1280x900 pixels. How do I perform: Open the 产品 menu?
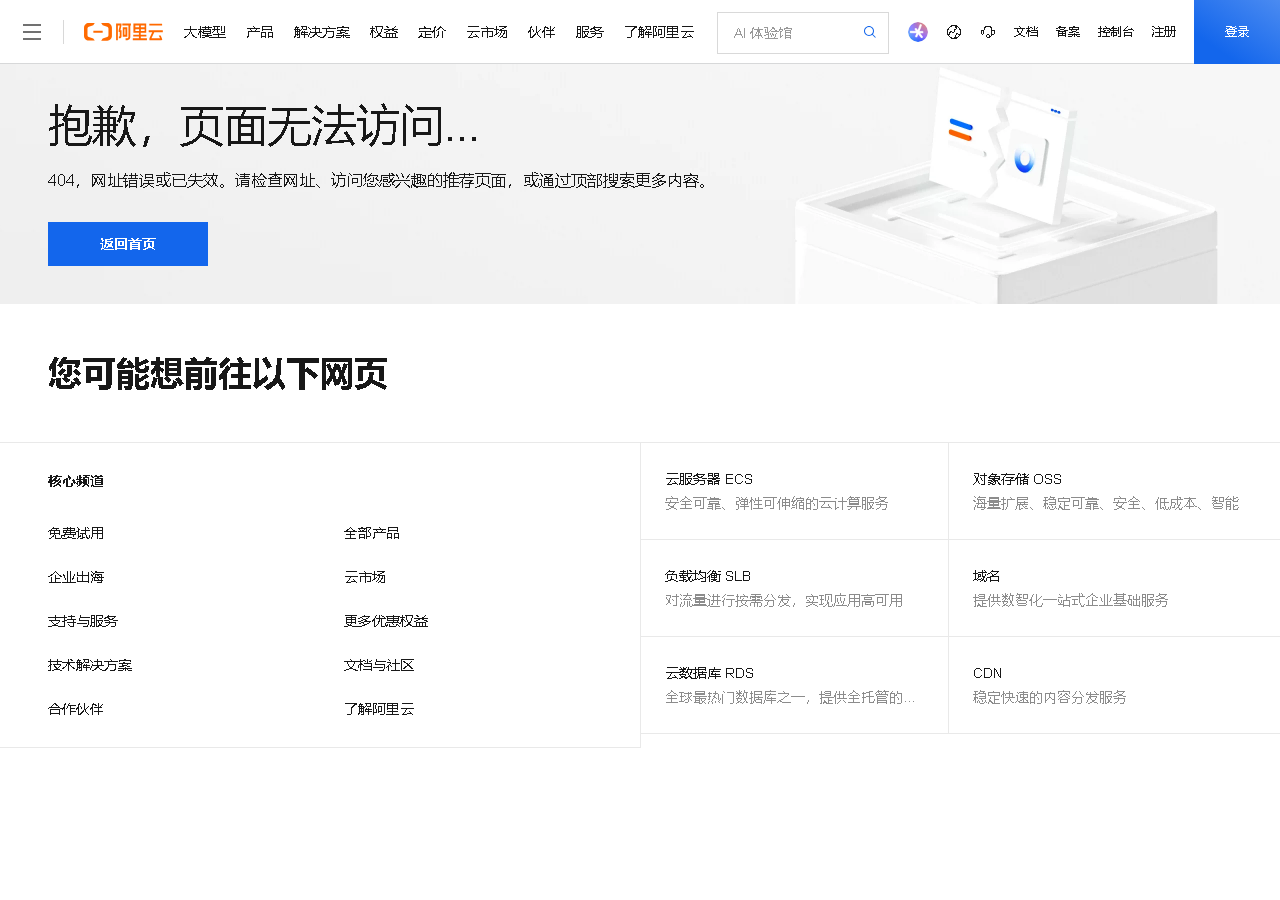260,32
